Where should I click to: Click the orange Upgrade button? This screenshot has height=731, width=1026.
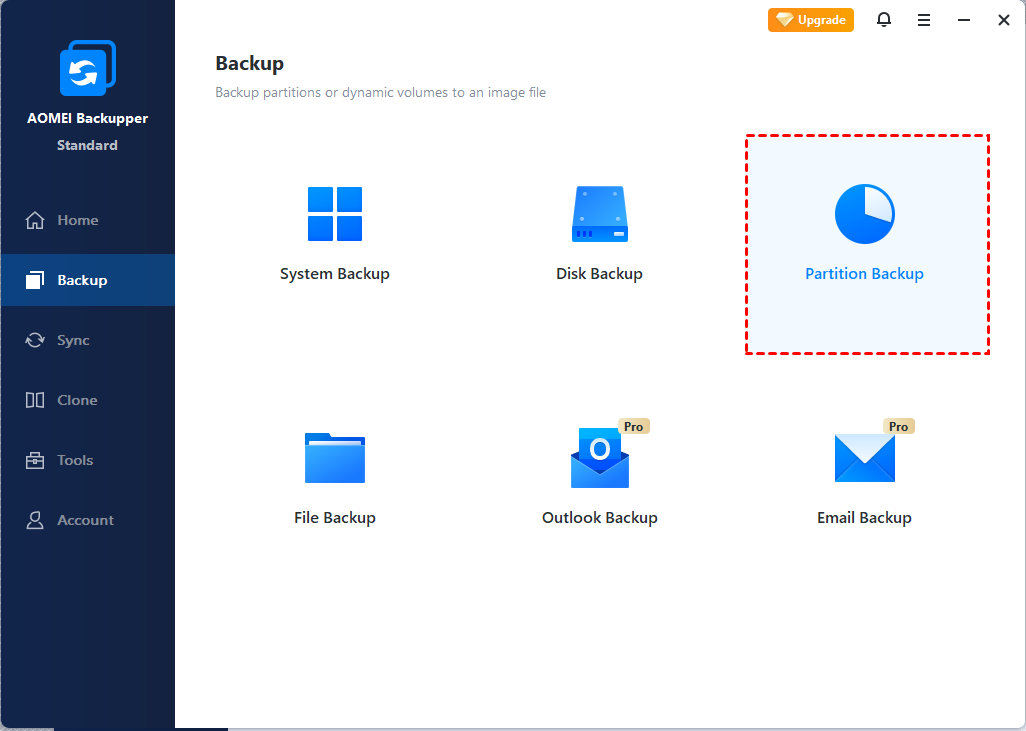click(x=811, y=20)
